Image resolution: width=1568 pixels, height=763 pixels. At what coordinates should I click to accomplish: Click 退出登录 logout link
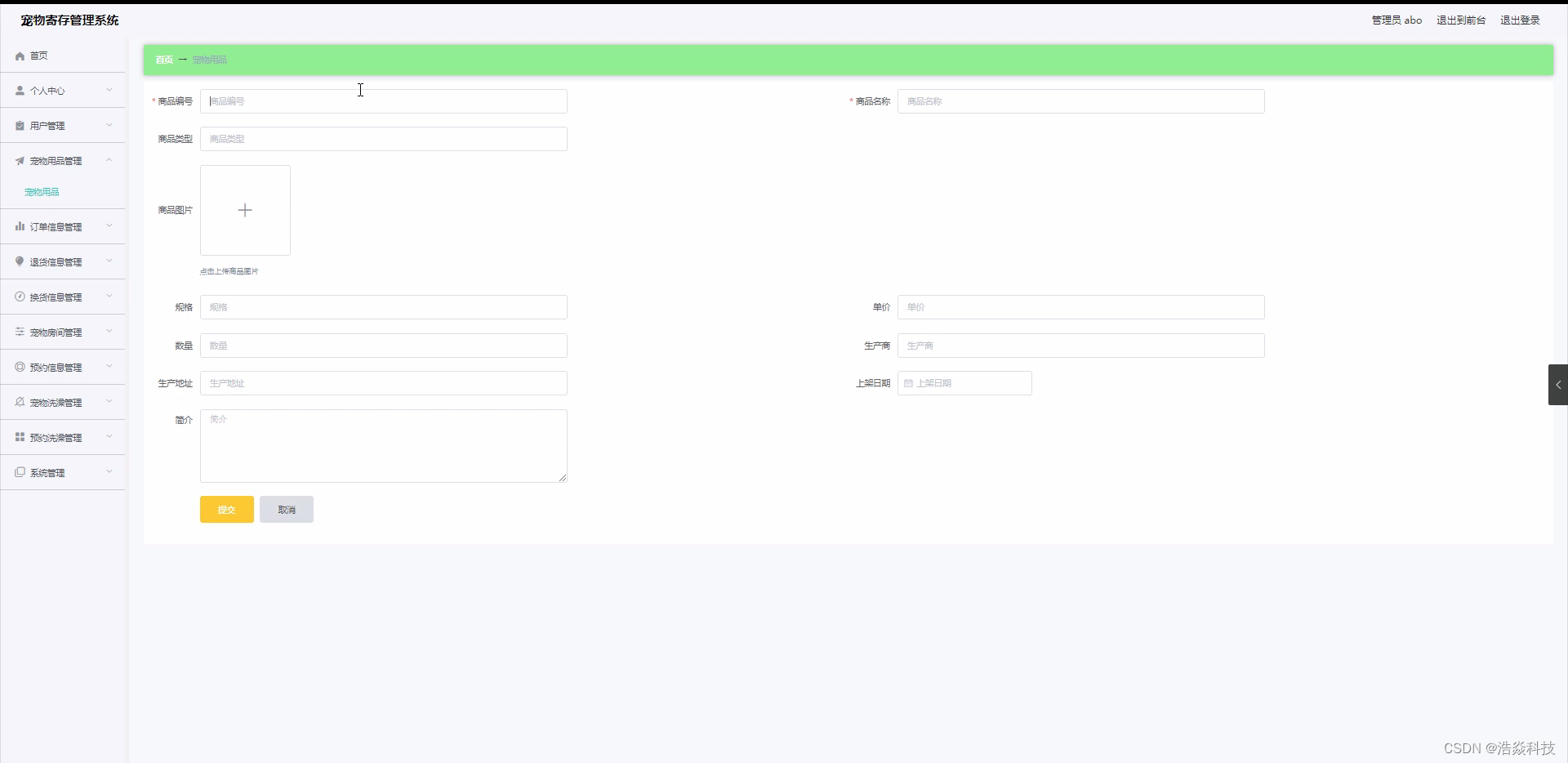[x=1520, y=20]
